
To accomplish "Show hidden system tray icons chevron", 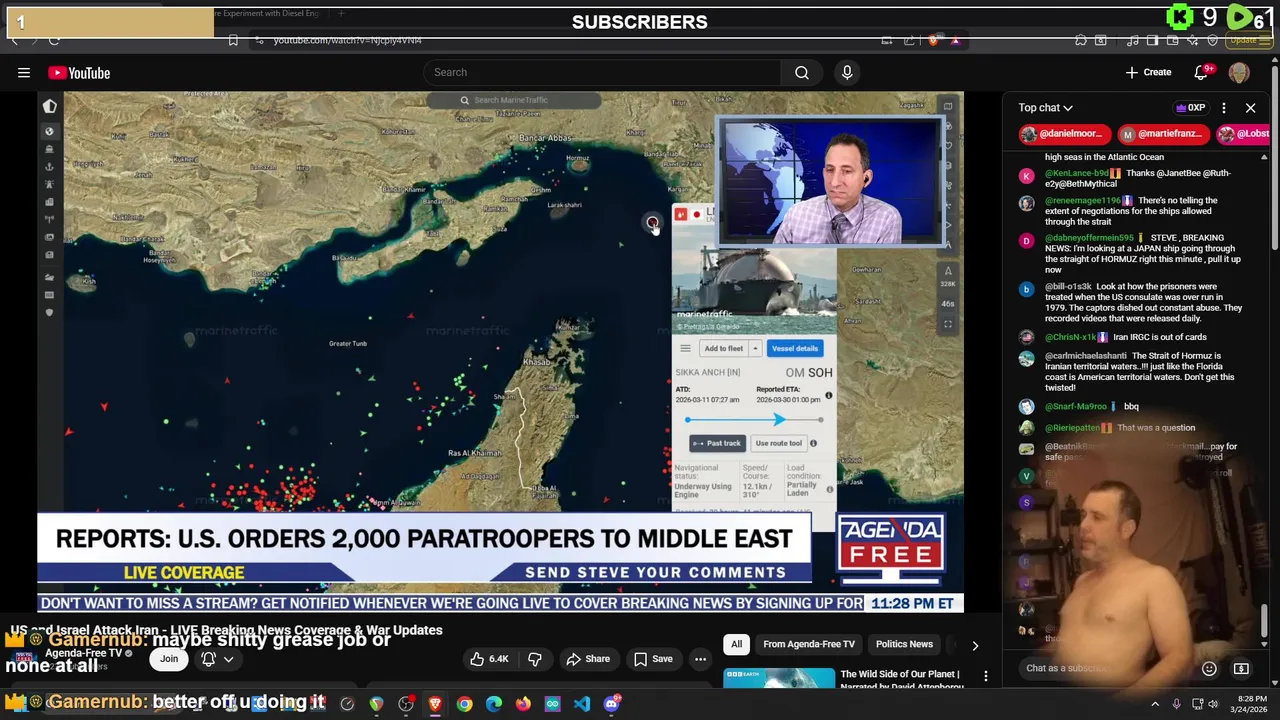I will pyautogui.click(x=1155, y=704).
